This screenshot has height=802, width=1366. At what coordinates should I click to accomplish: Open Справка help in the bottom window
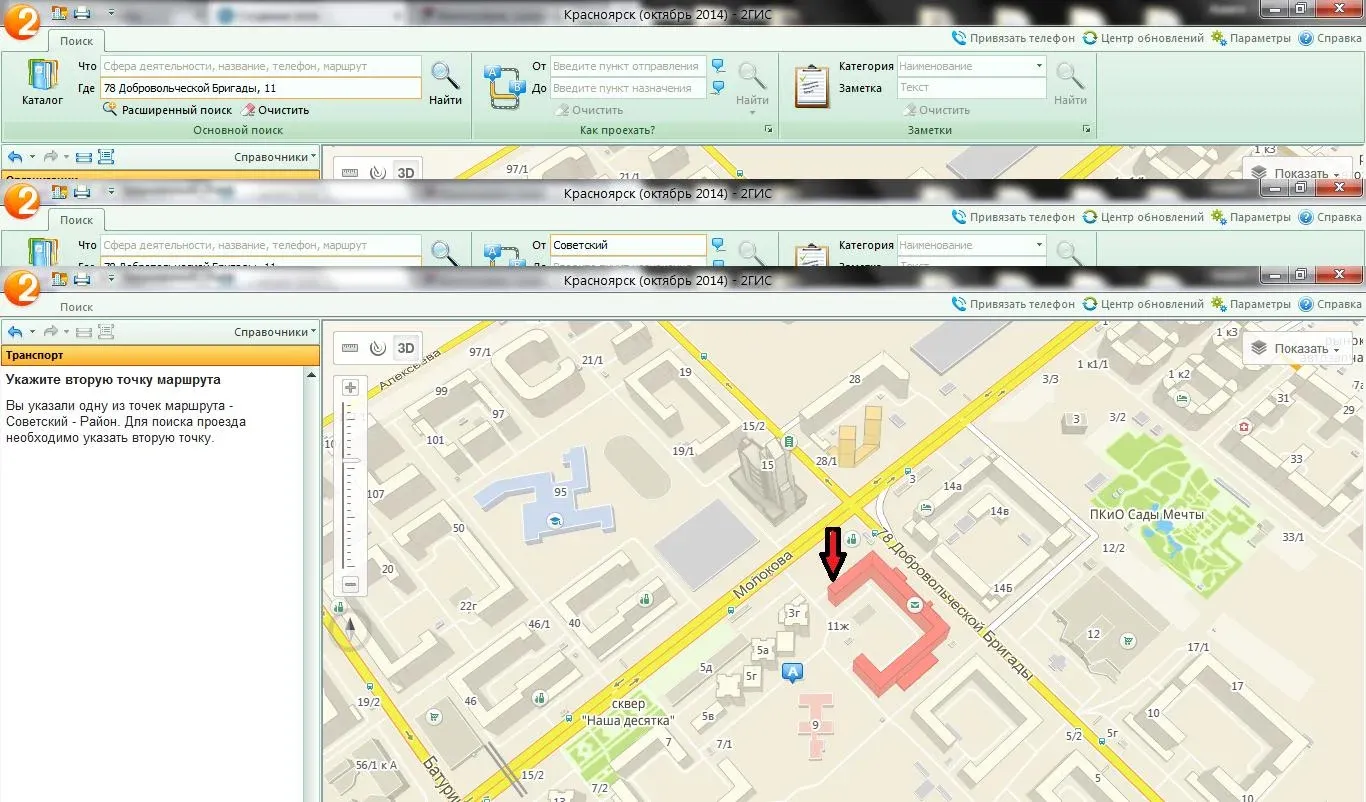pyautogui.click(x=1330, y=304)
